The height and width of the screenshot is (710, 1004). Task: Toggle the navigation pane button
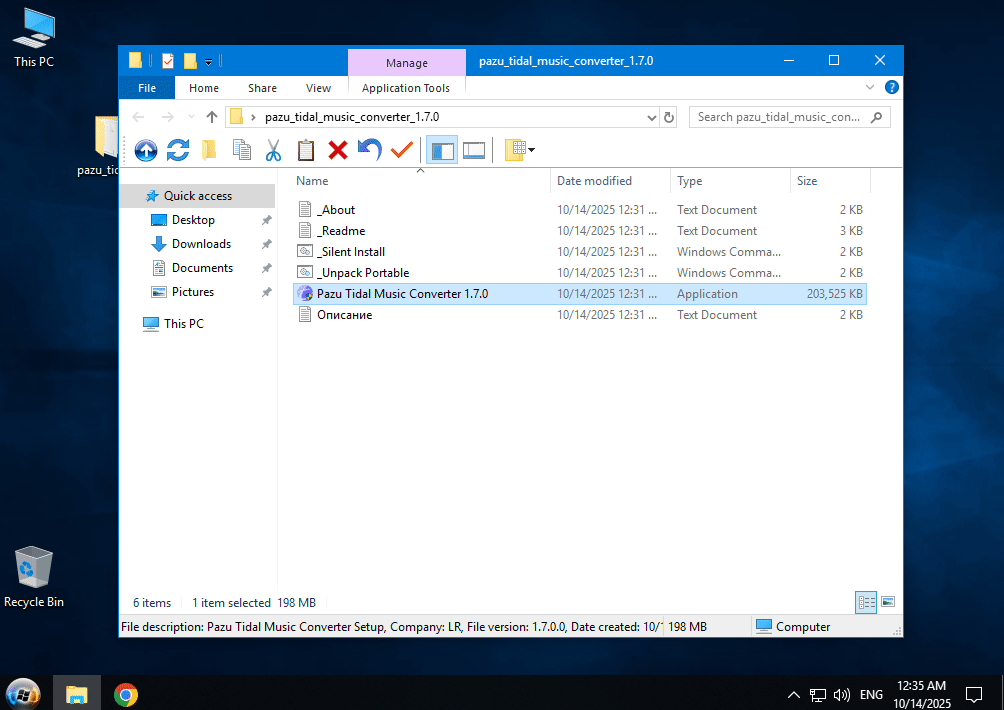[442, 150]
